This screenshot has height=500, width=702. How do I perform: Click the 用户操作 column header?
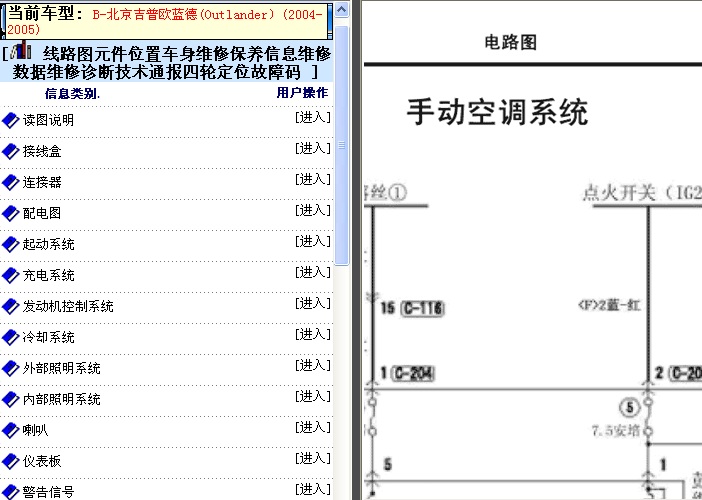point(302,93)
